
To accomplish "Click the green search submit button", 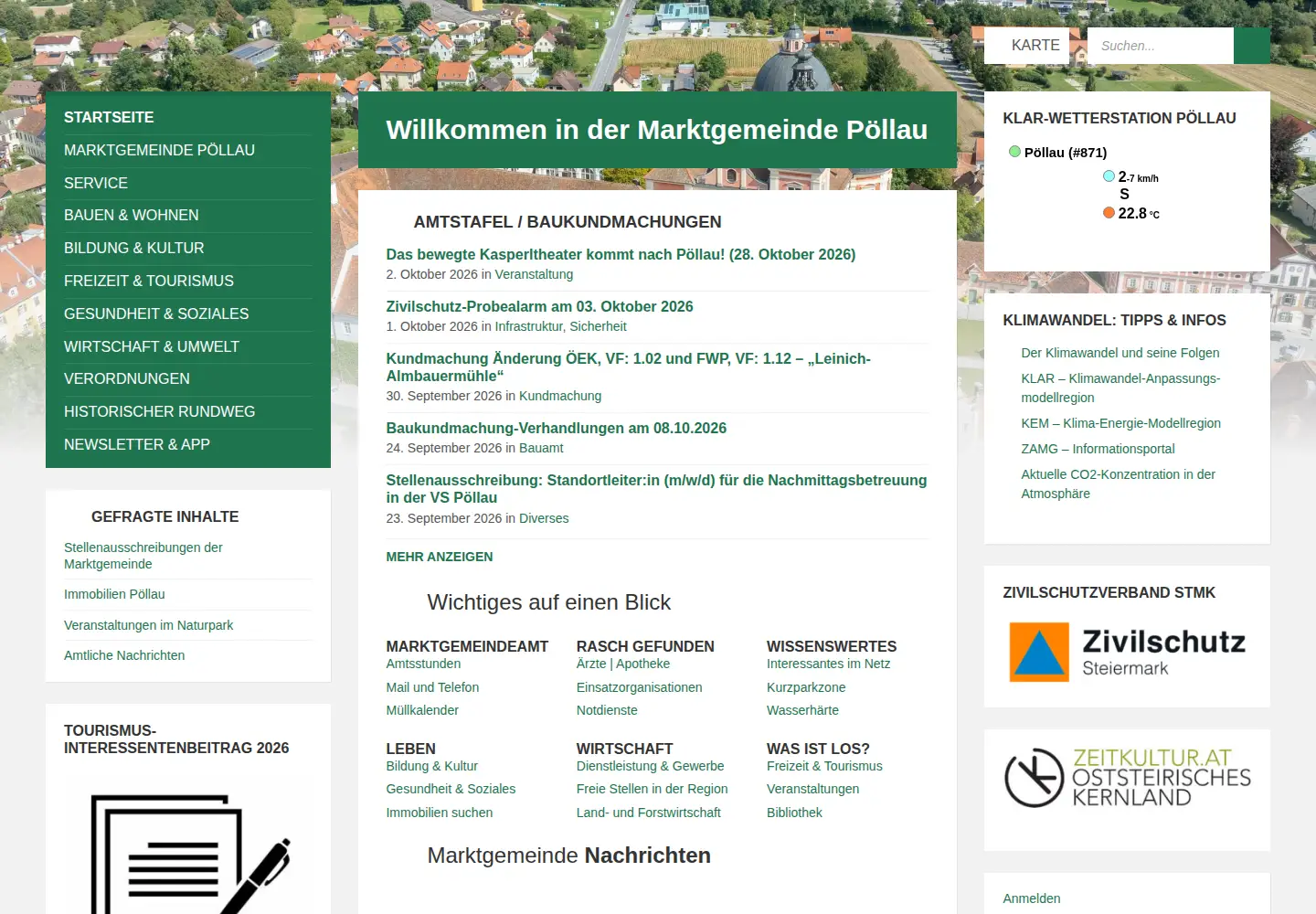I will coord(1251,46).
